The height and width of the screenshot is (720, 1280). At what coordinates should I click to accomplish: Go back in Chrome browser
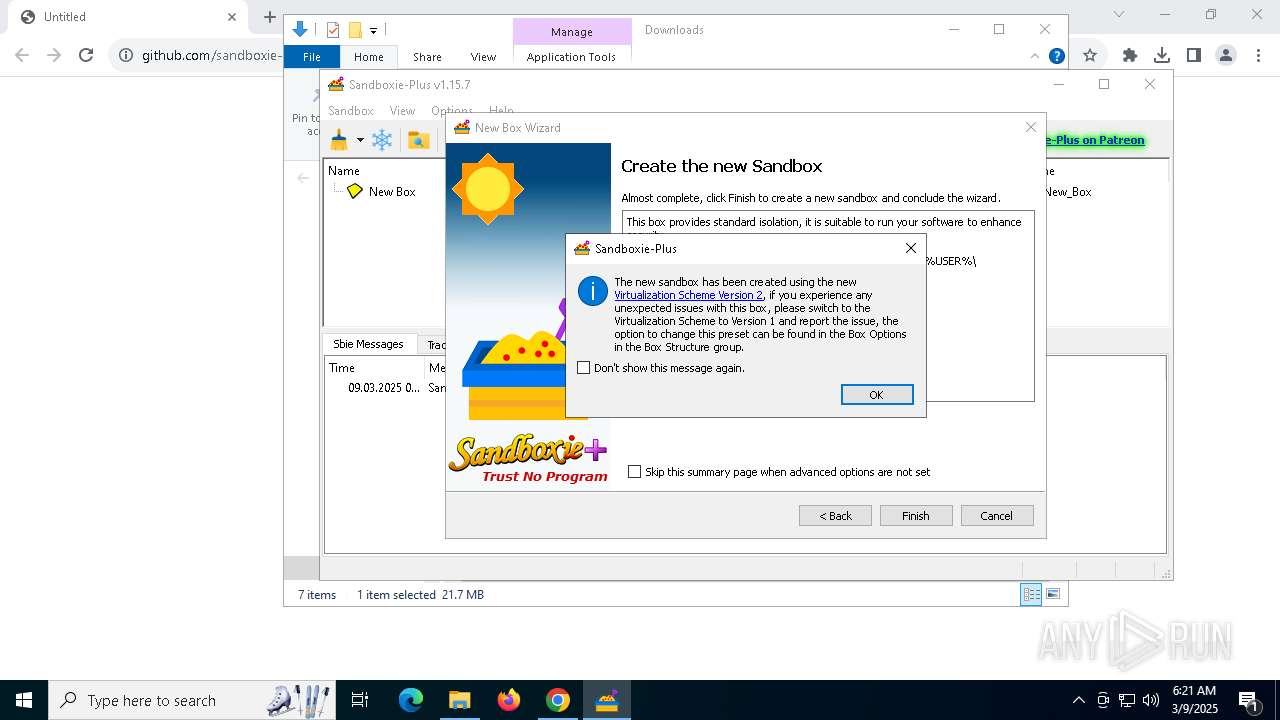coord(22,55)
